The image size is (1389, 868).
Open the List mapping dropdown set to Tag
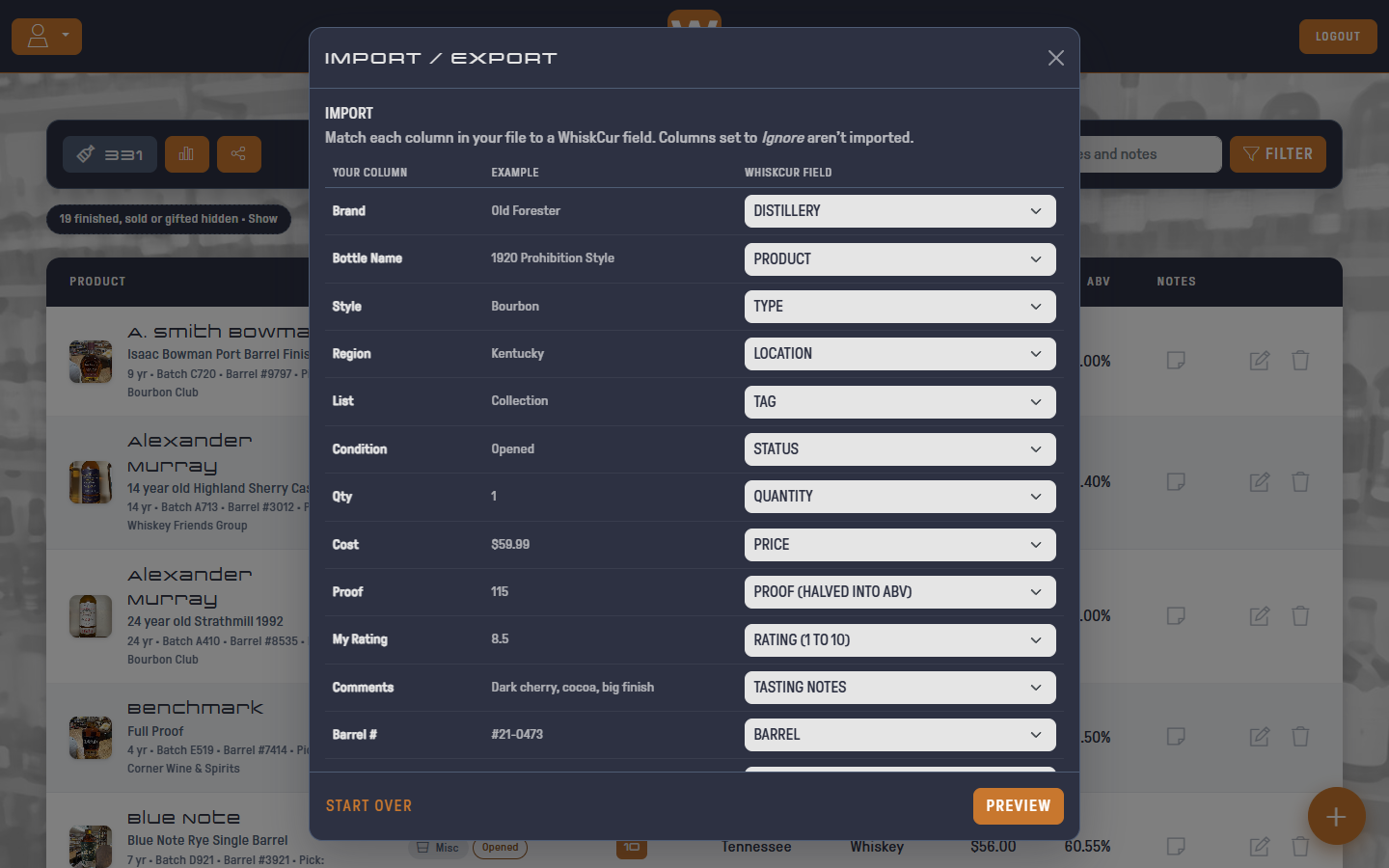pyautogui.click(x=900, y=402)
